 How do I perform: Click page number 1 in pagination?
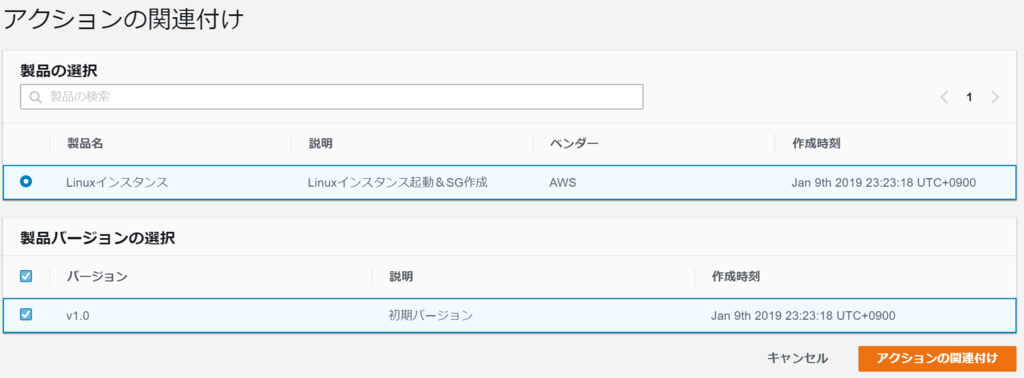pyautogui.click(x=969, y=97)
